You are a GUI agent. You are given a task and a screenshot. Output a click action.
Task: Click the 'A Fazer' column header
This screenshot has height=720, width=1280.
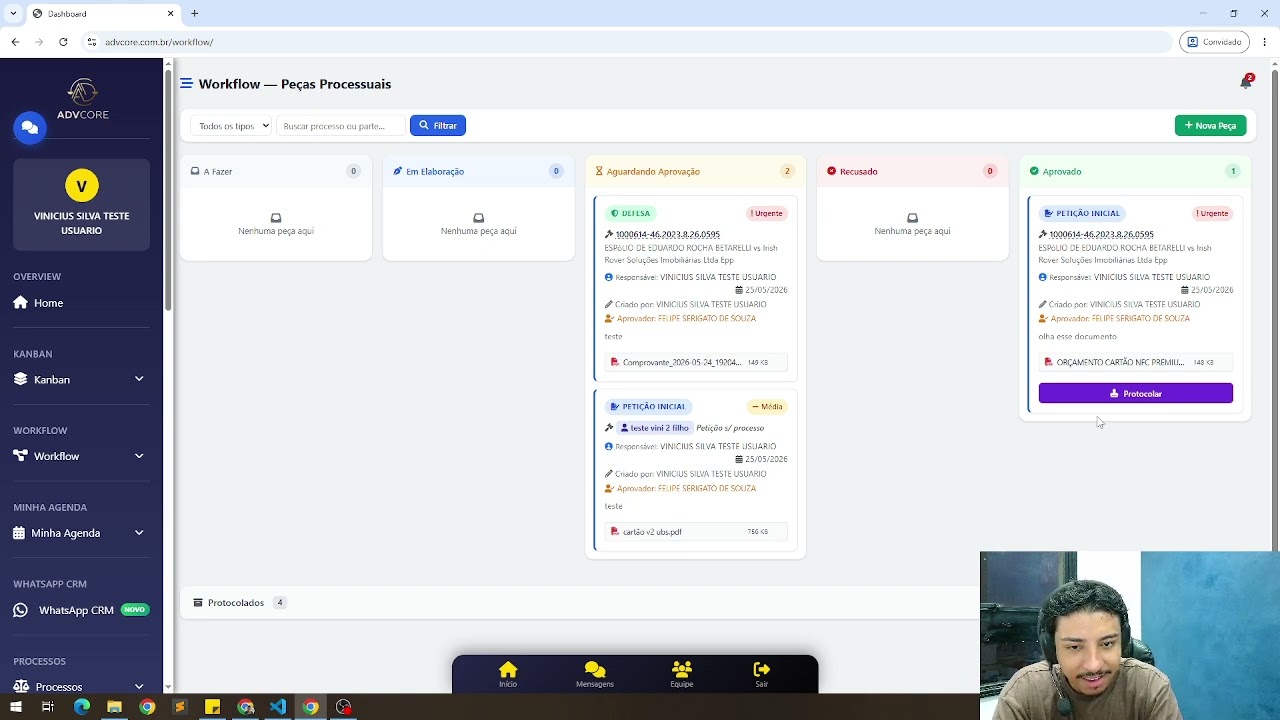coord(276,171)
